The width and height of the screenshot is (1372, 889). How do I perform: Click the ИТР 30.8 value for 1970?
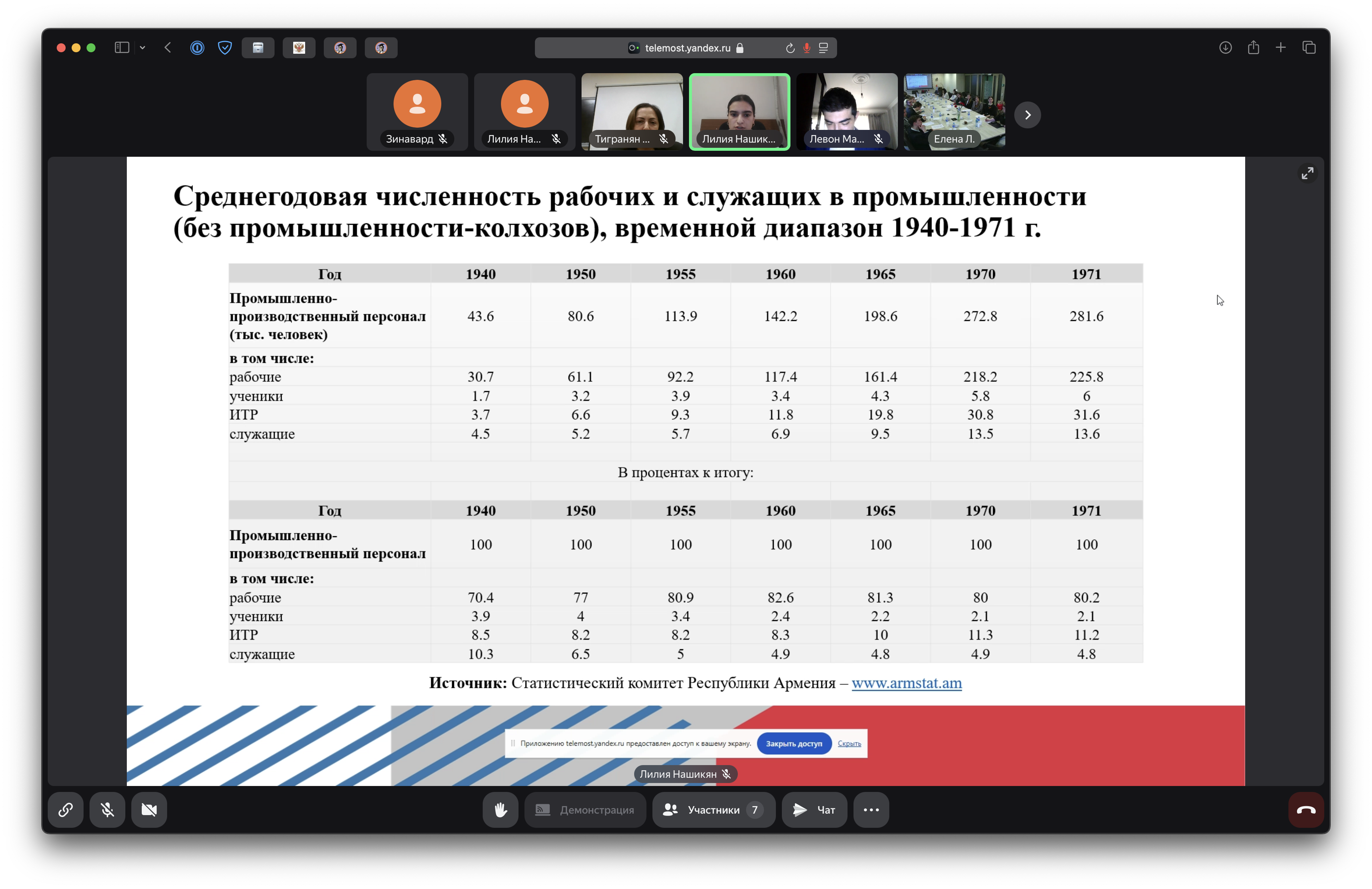click(x=981, y=415)
